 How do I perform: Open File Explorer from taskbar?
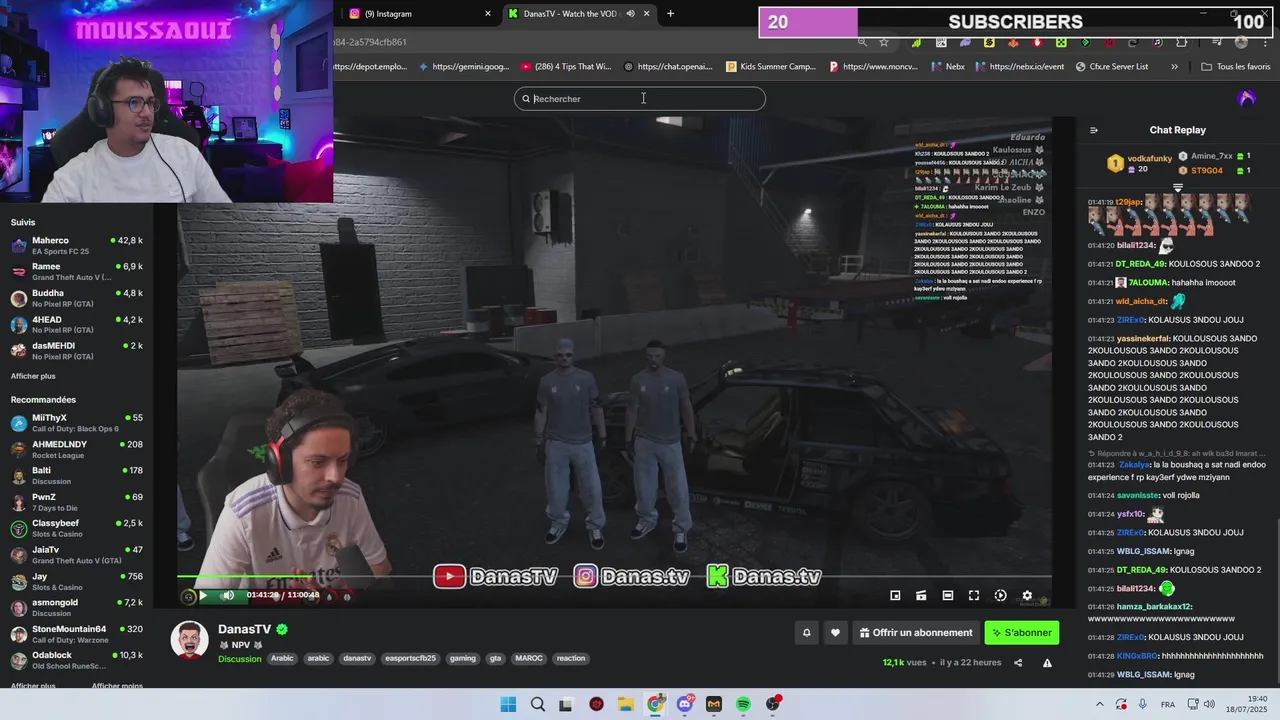(626, 704)
